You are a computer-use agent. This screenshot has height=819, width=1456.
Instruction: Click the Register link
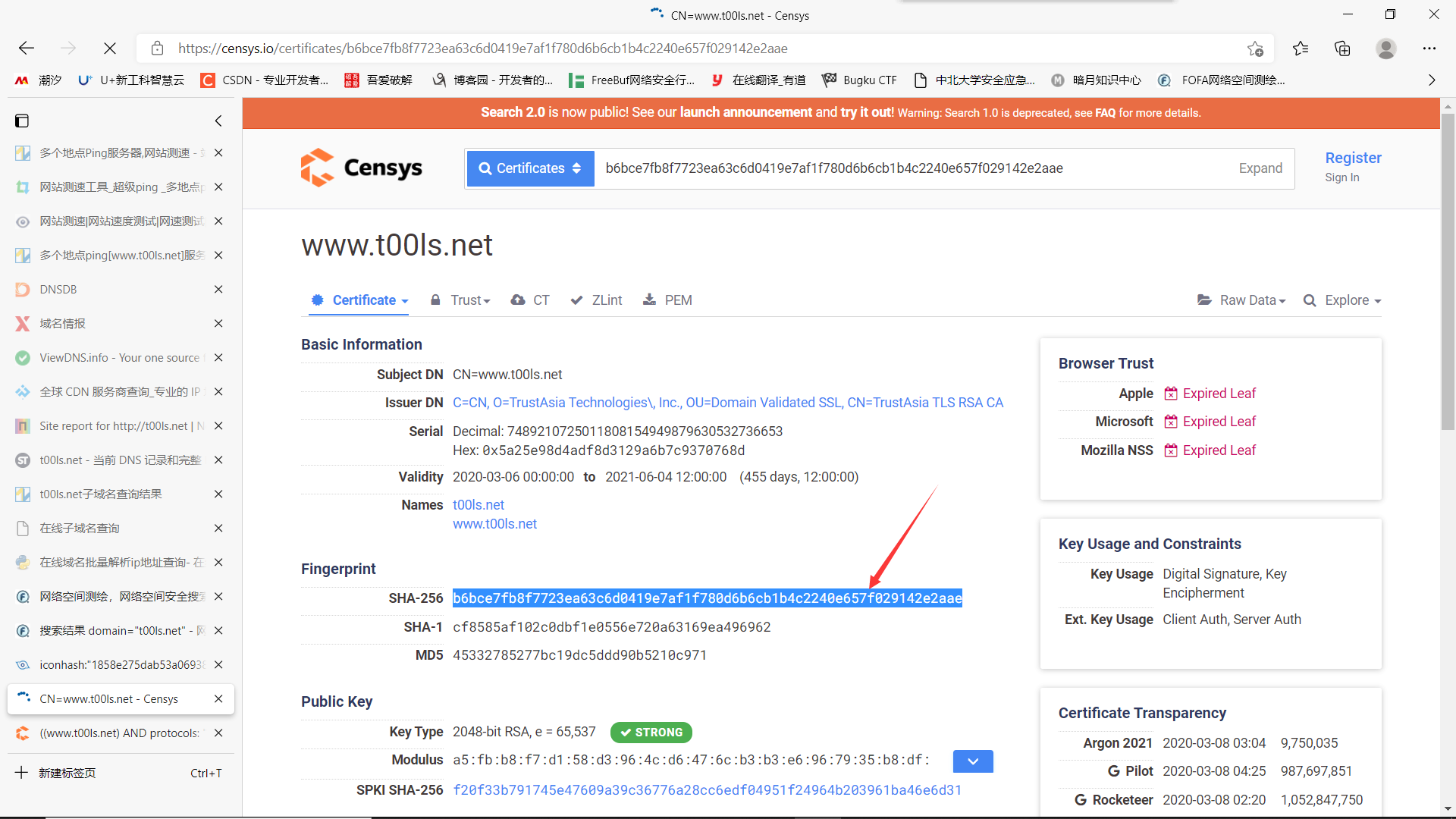[x=1352, y=158]
